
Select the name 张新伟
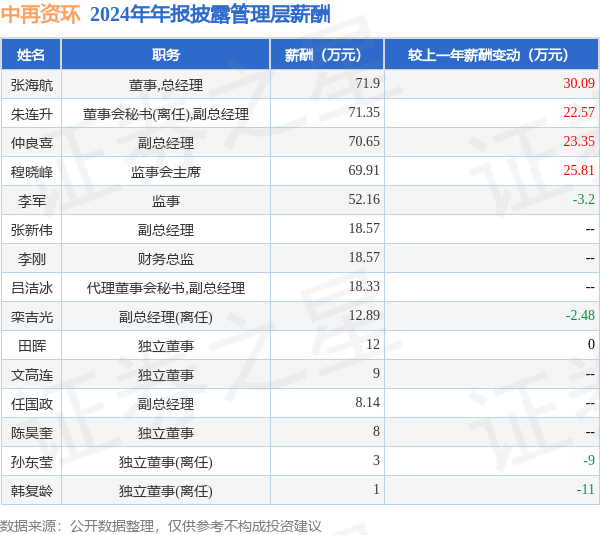[x=32, y=230]
